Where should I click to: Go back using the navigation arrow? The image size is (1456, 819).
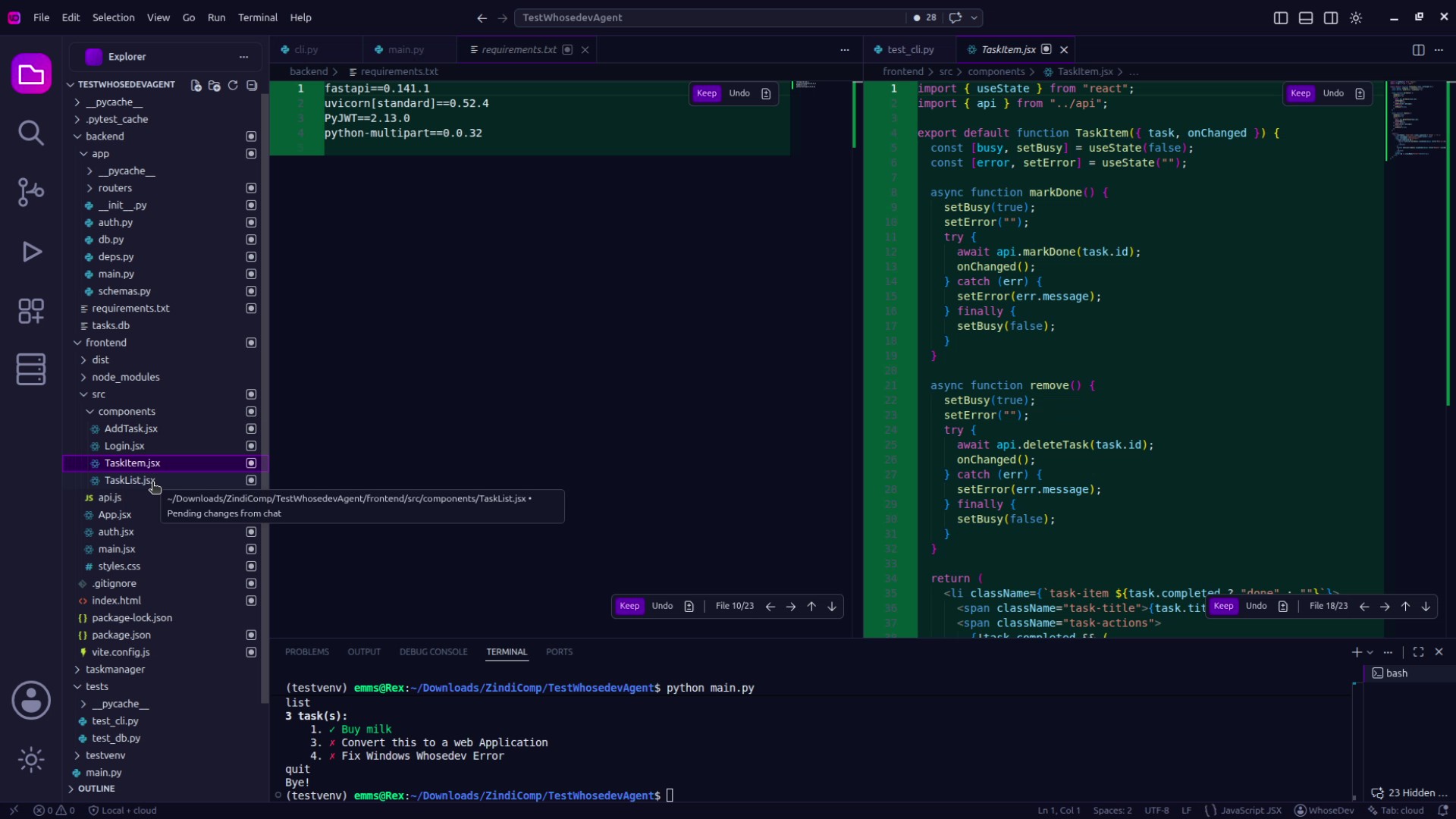point(482,17)
